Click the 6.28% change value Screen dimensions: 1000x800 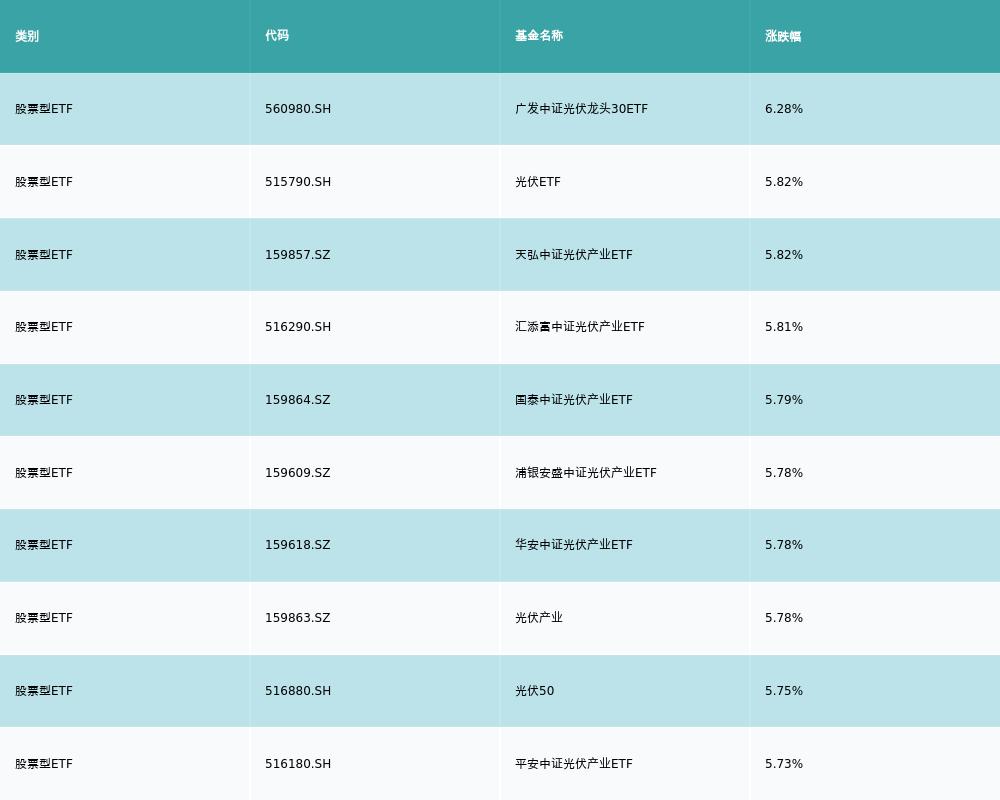tap(784, 109)
